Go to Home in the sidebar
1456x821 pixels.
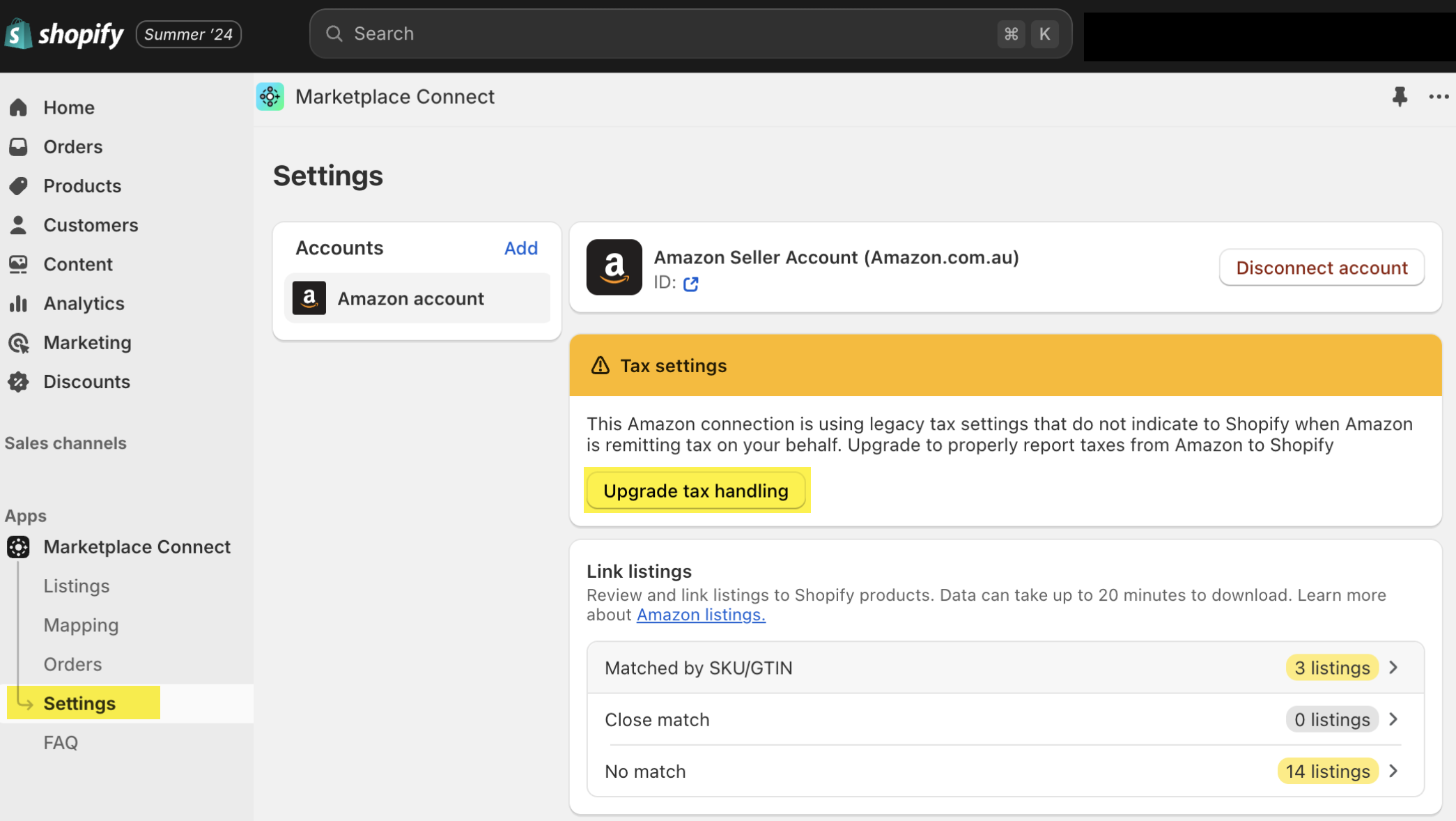(69, 107)
